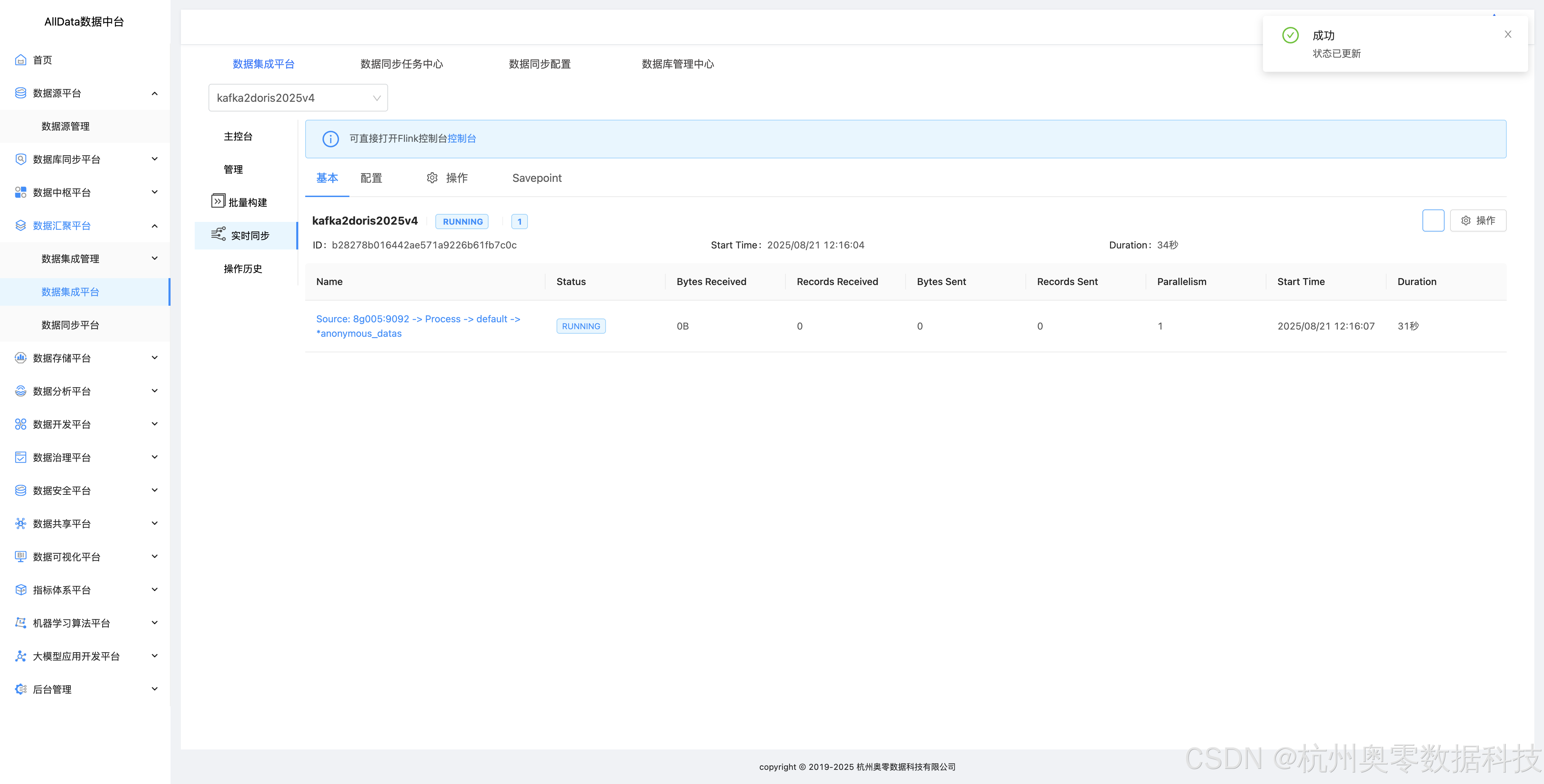The height and width of the screenshot is (784, 1544).
Task: Open the kafka2doris2025v4 job dropdown
Action: point(298,98)
